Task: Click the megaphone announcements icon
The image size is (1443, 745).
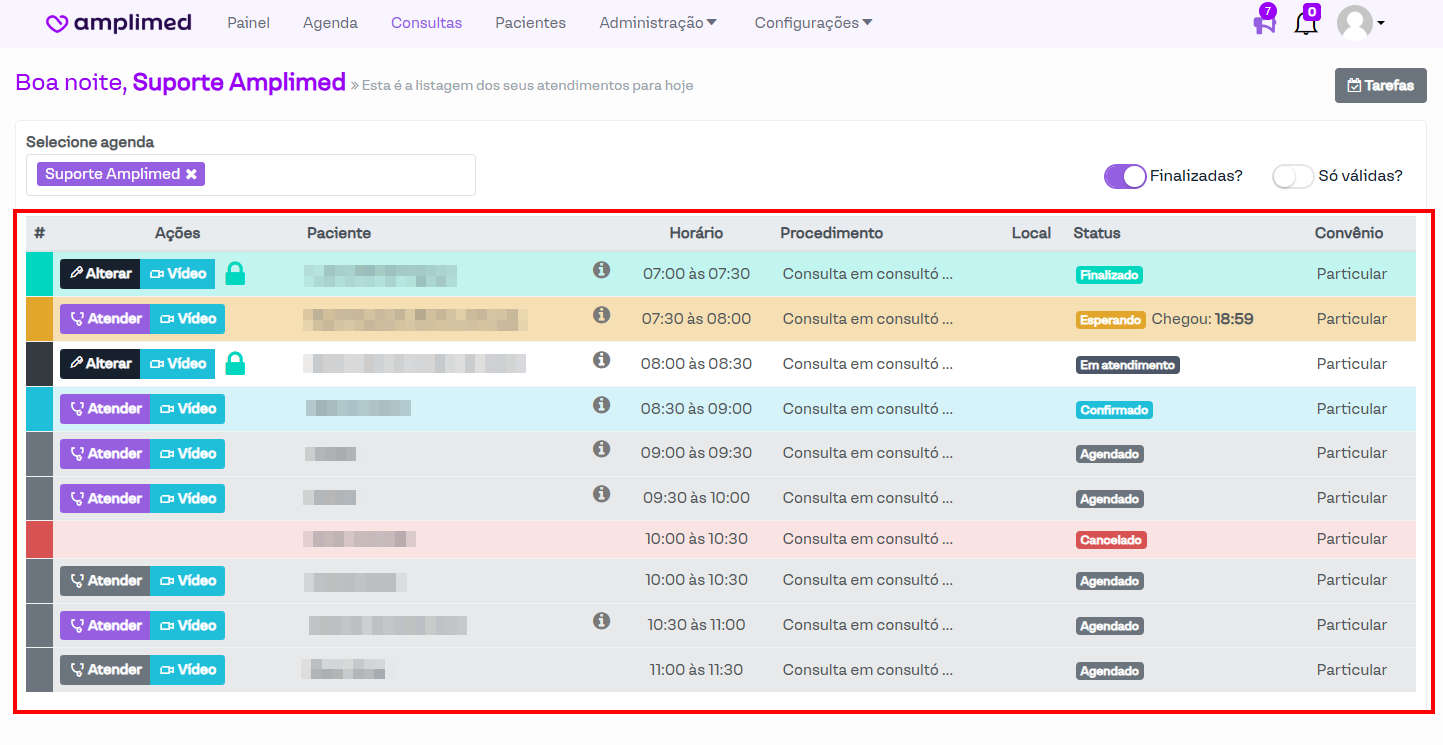Action: [x=1264, y=22]
